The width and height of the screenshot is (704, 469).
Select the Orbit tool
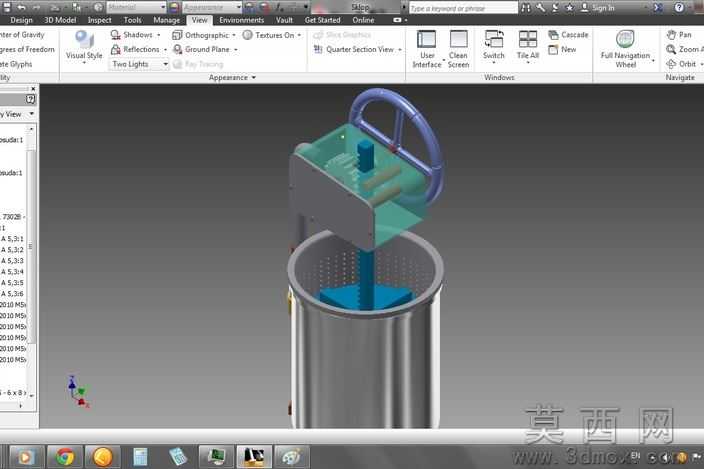(x=682, y=64)
